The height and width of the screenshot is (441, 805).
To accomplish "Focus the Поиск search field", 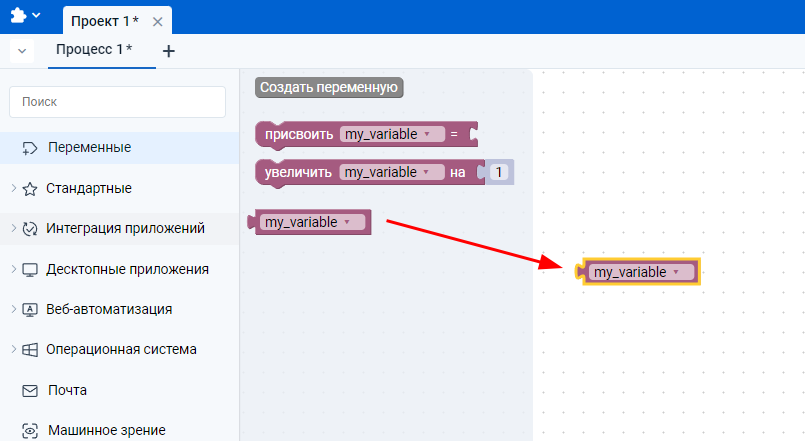I will click(x=118, y=102).
